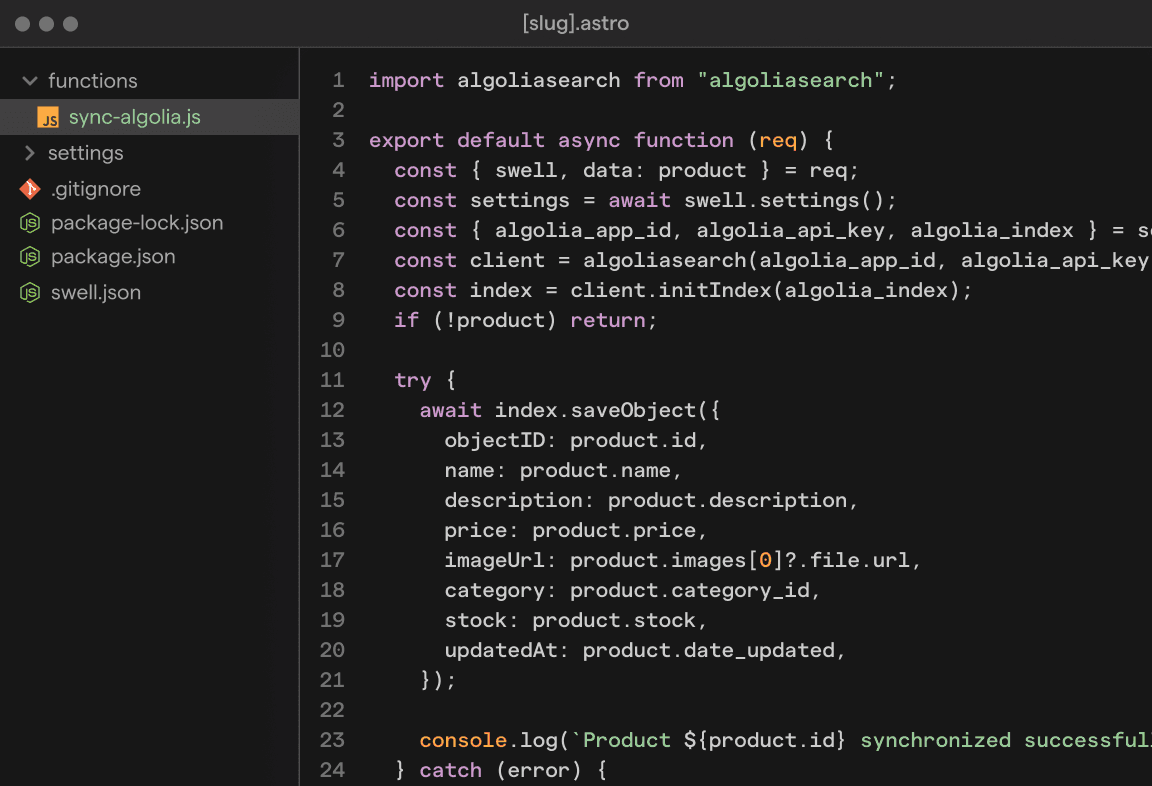Open package-lock.json by its file name
Image resolution: width=1152 pixels, height=786 pixels.
click(137, 223)
